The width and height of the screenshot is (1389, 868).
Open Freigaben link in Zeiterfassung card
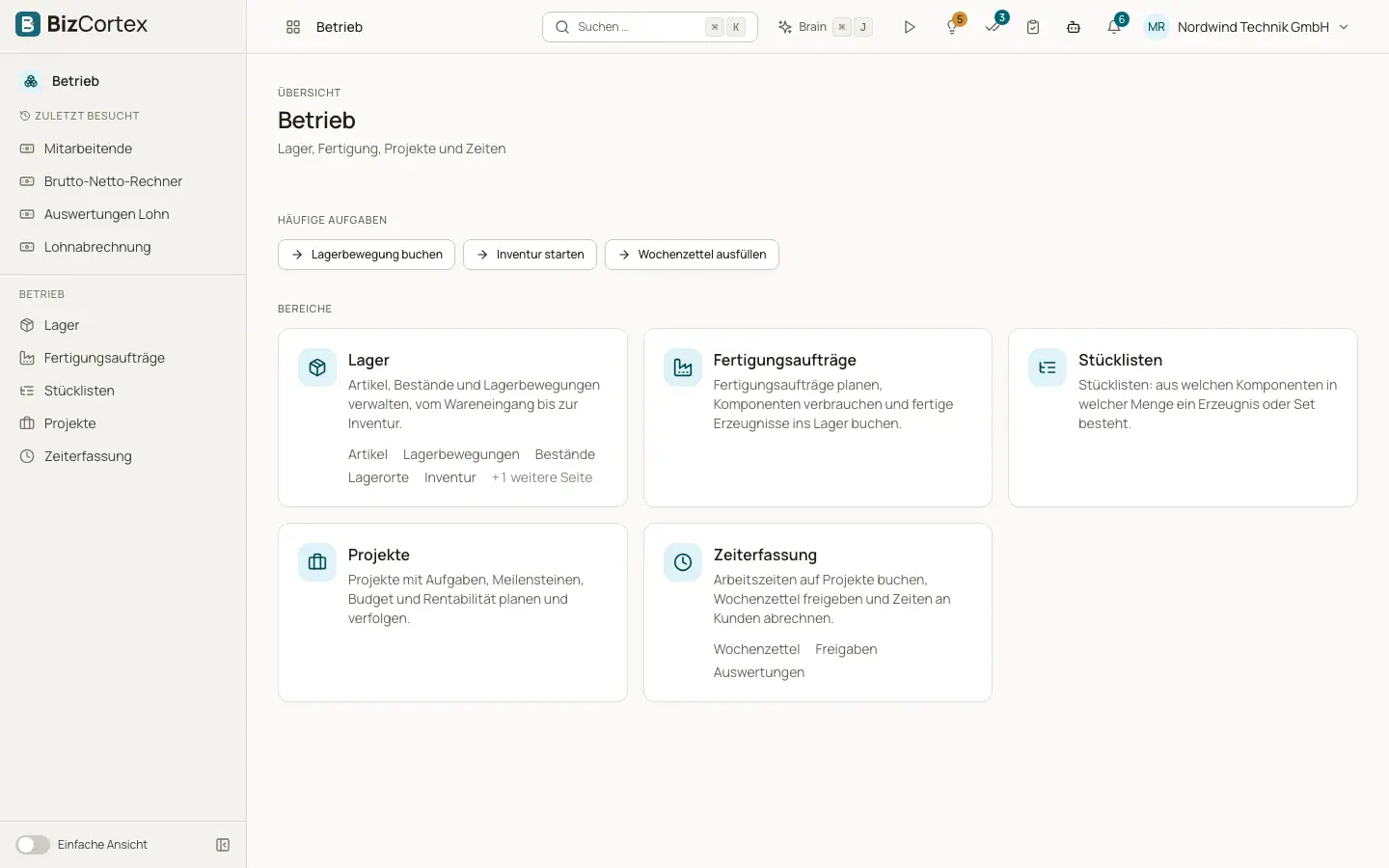click(x=846, y=649)
